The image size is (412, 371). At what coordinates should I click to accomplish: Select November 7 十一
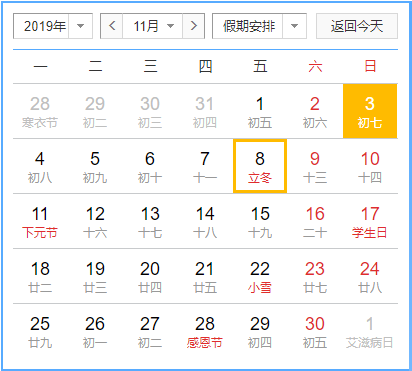[x=205, y=166]
